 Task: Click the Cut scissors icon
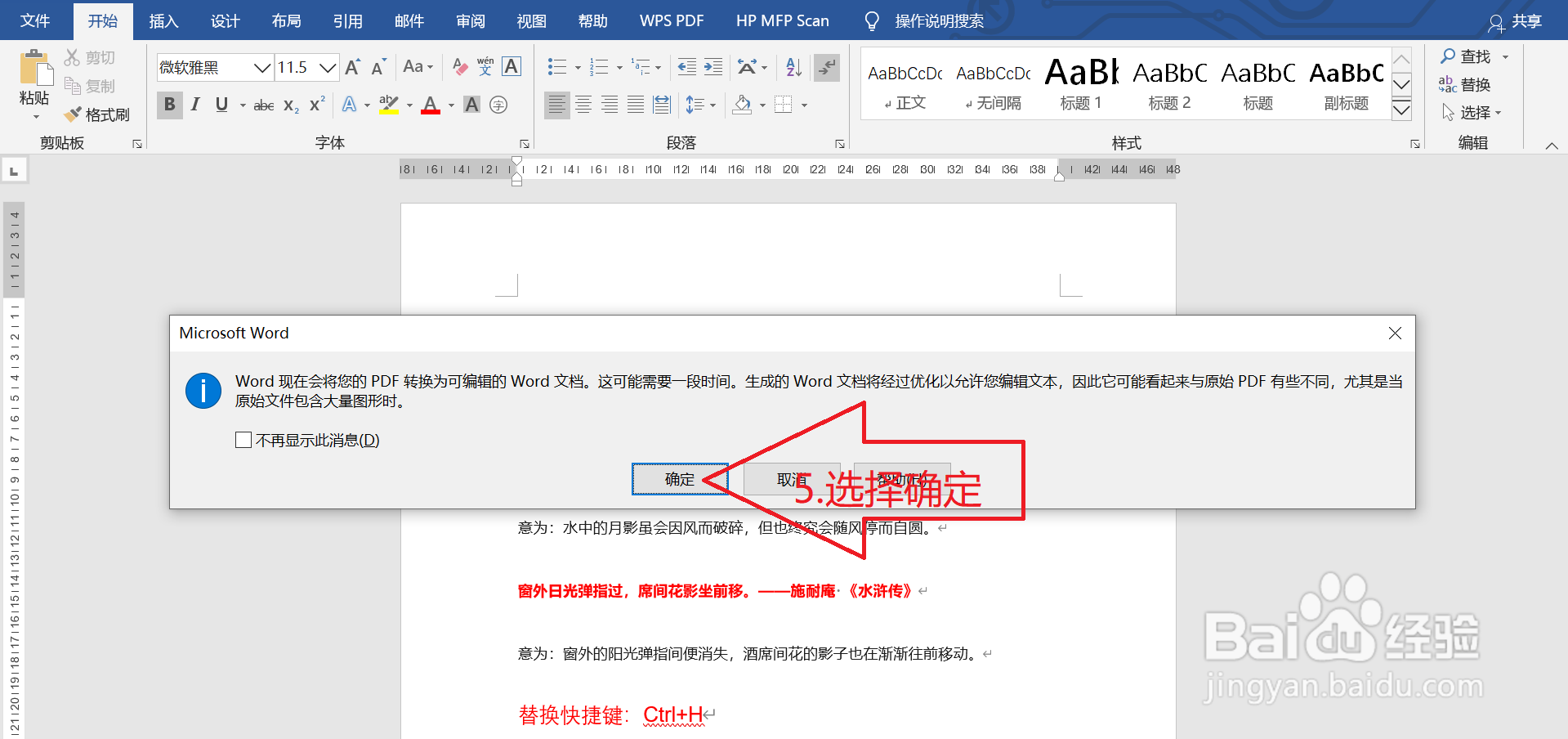click(x=73, y=57)
